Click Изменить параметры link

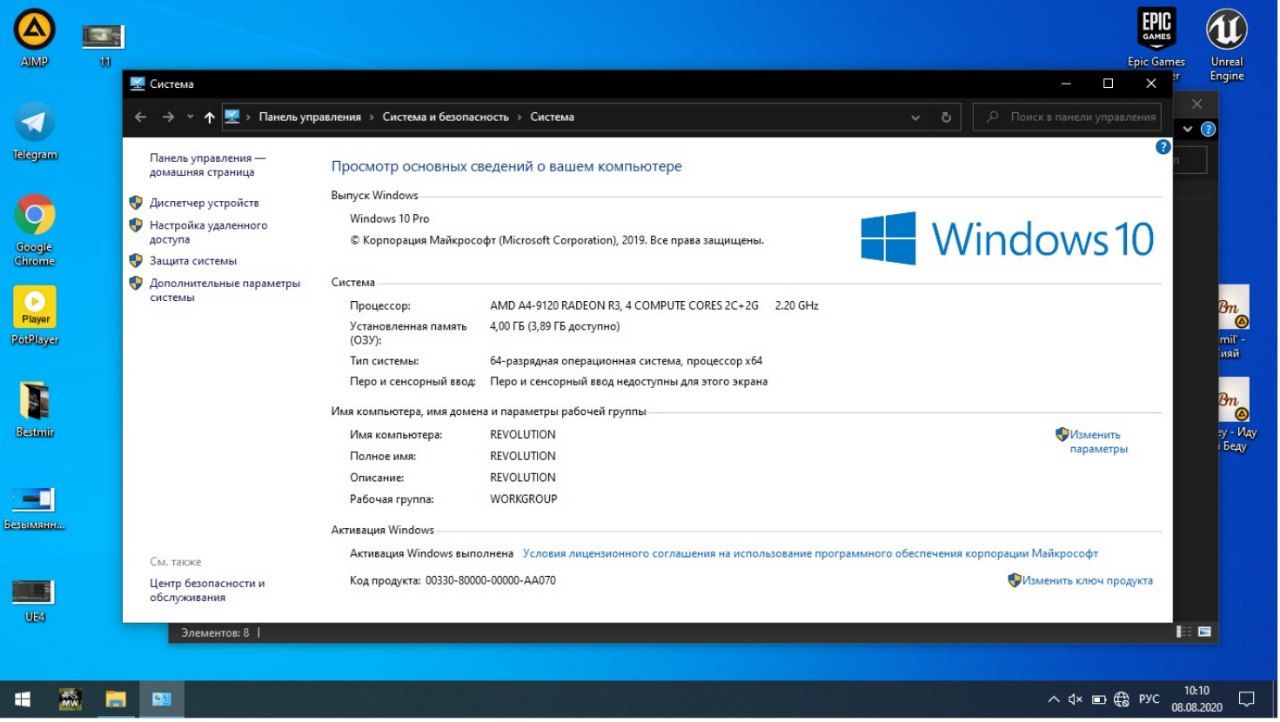pyautogui.click(x=1098, y=442)
